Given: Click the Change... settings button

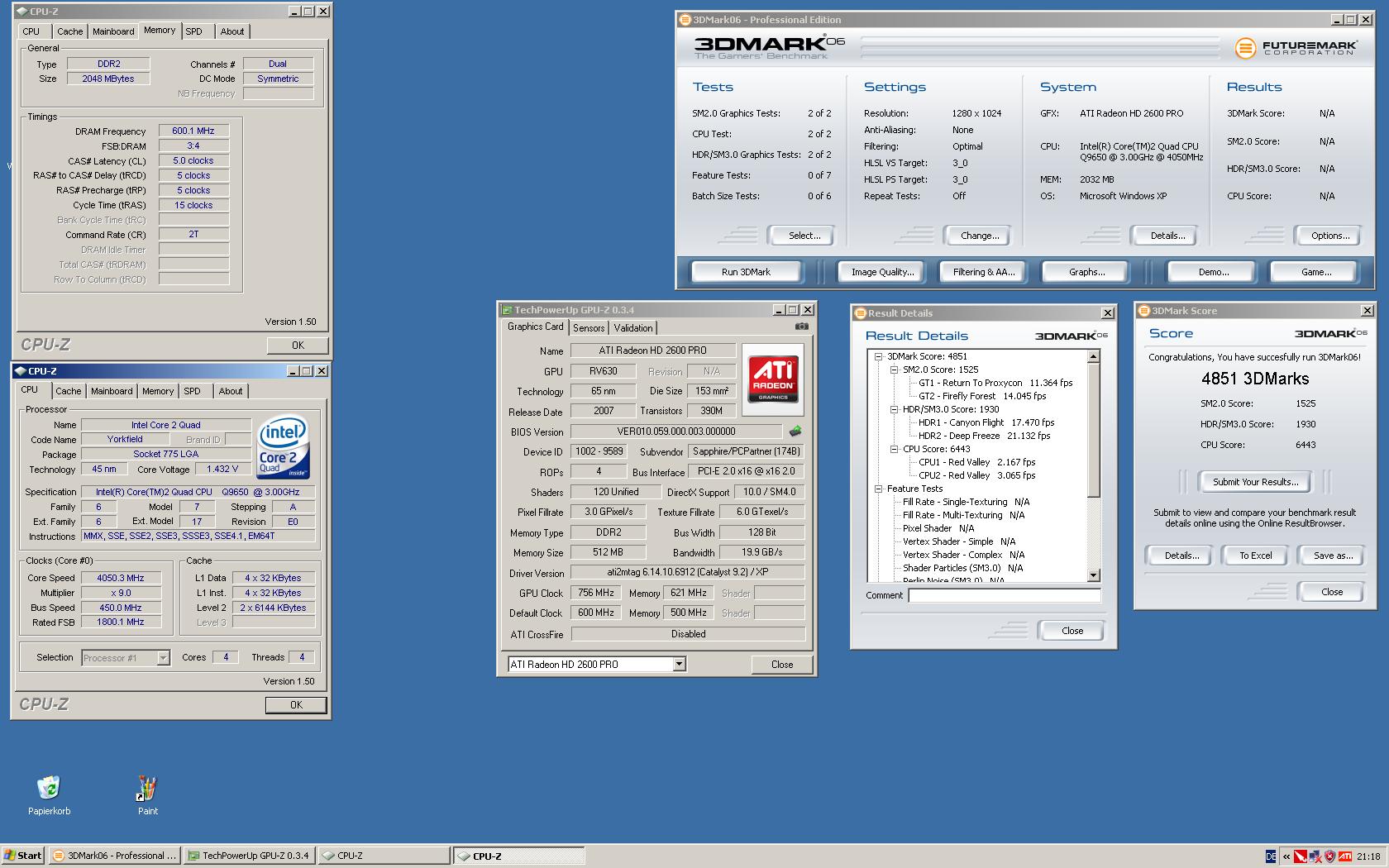Looking at the screenshot, I should tap(980, 236).
